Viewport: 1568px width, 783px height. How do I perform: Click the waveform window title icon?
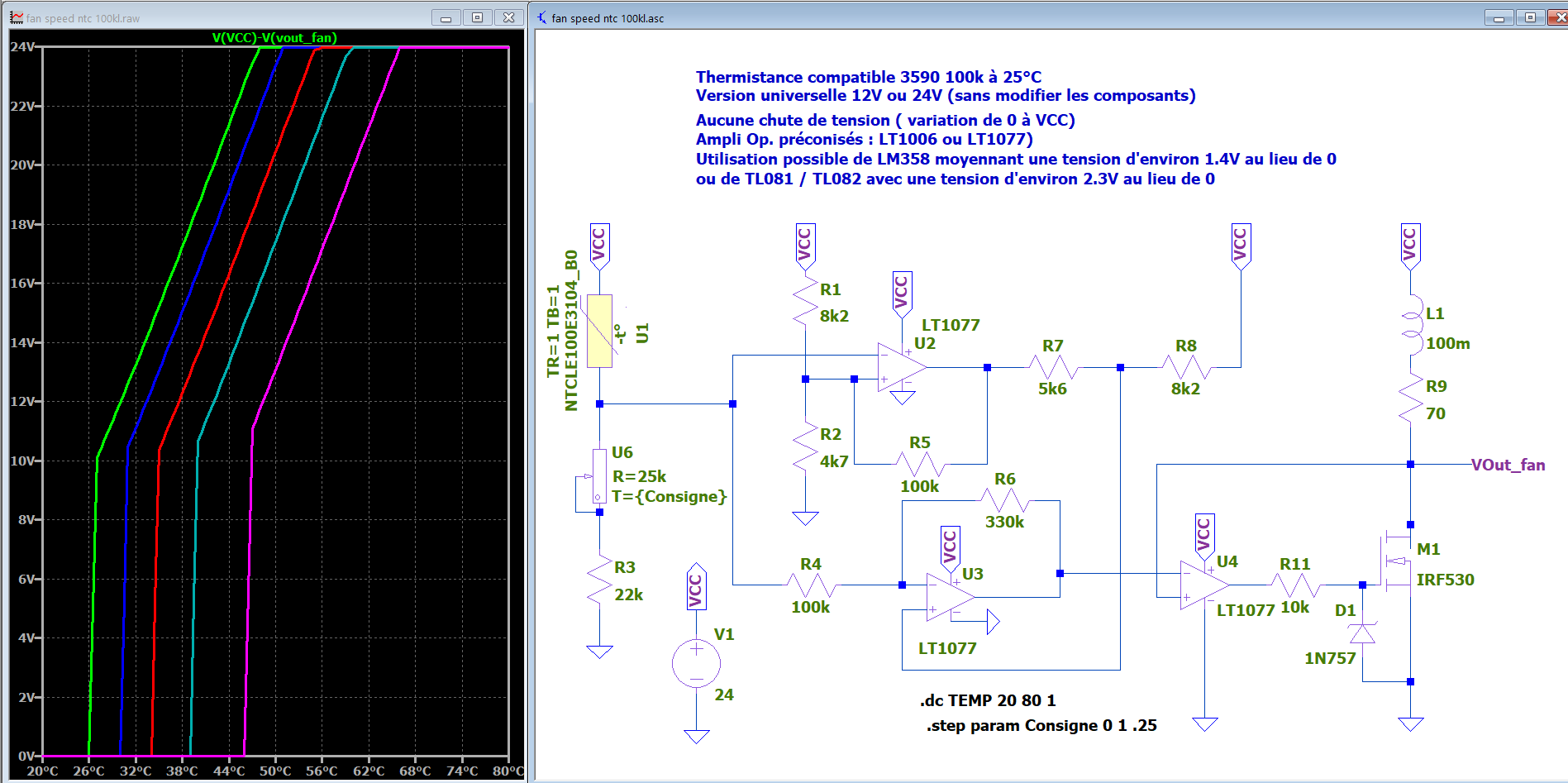tap(17, 17)
